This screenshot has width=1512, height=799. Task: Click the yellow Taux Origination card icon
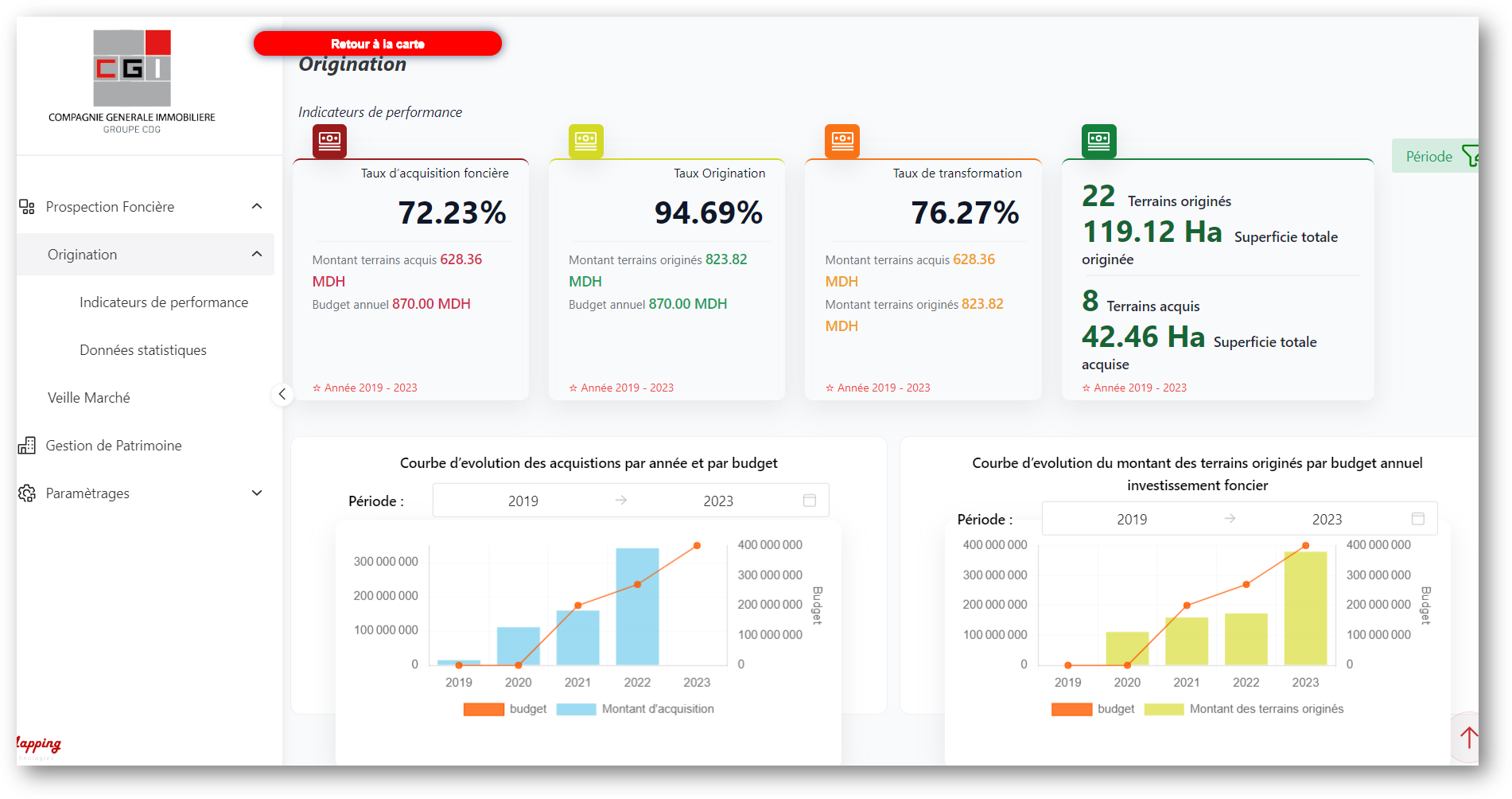click(586, 142)
